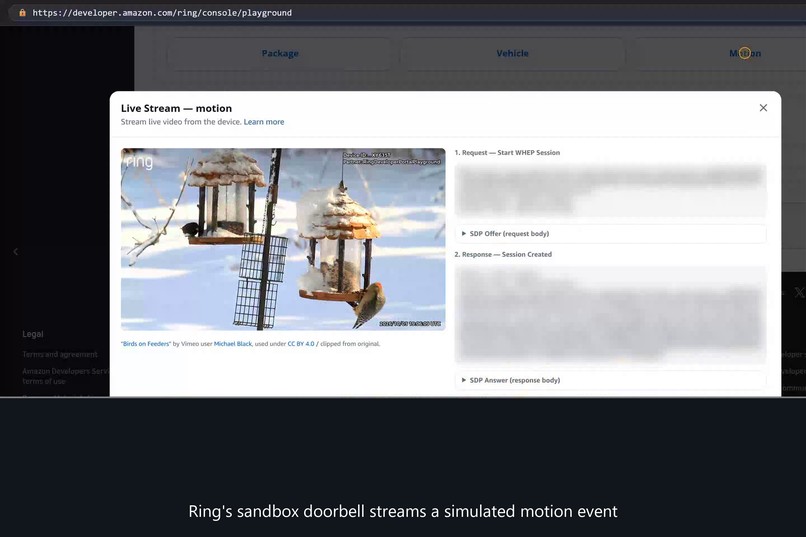806x537 pixels.
Task: Expand SDP Offer (request body)
Action: click(x=610, y=233)
